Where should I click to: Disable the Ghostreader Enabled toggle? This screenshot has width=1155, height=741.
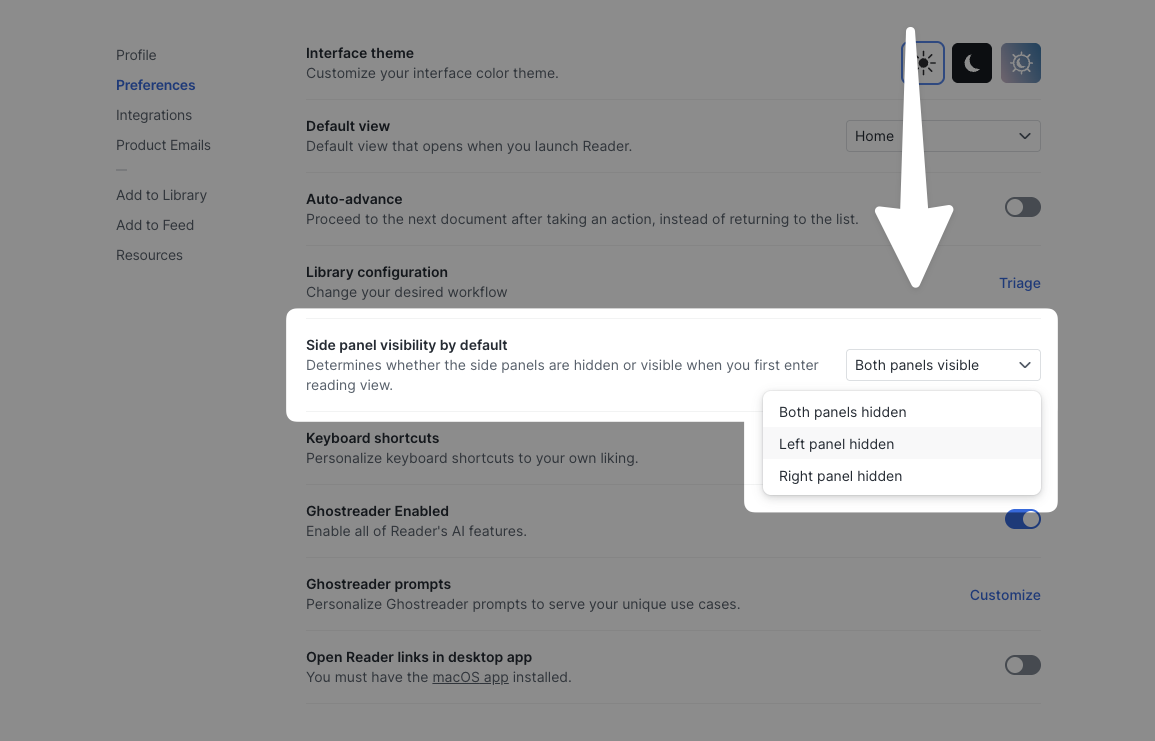pyautogui.click(x=1022, y=519)
